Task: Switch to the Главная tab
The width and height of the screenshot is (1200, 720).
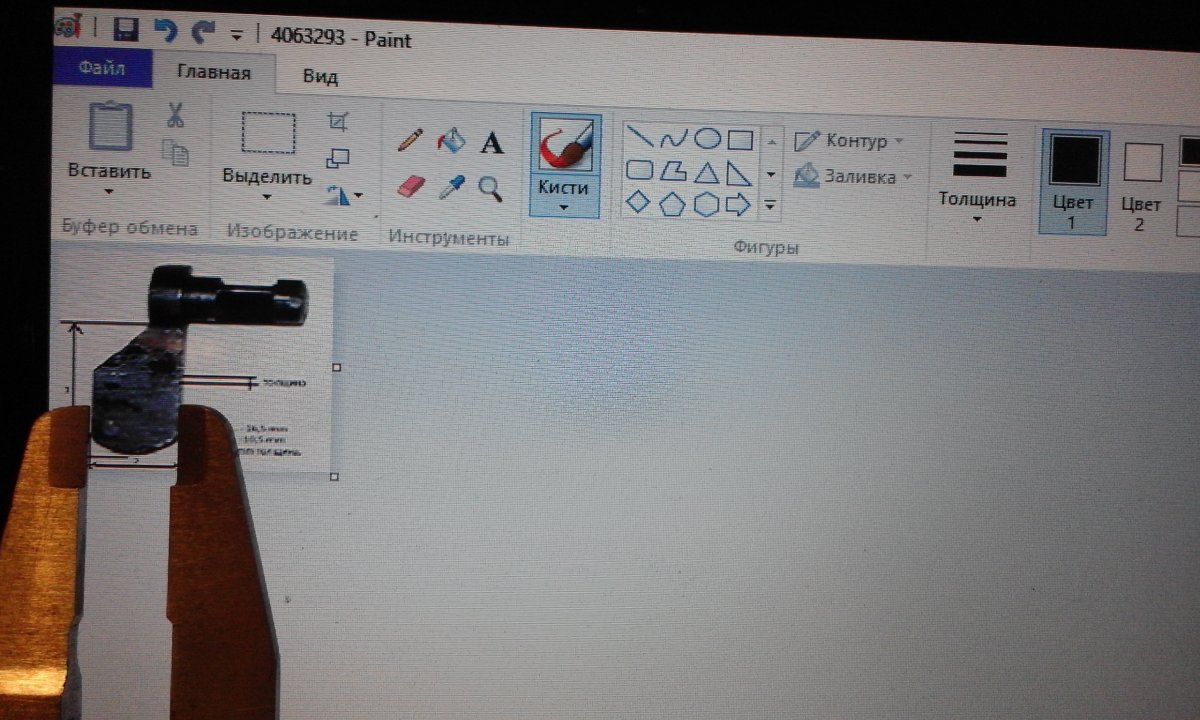Action: pos(213,72)
